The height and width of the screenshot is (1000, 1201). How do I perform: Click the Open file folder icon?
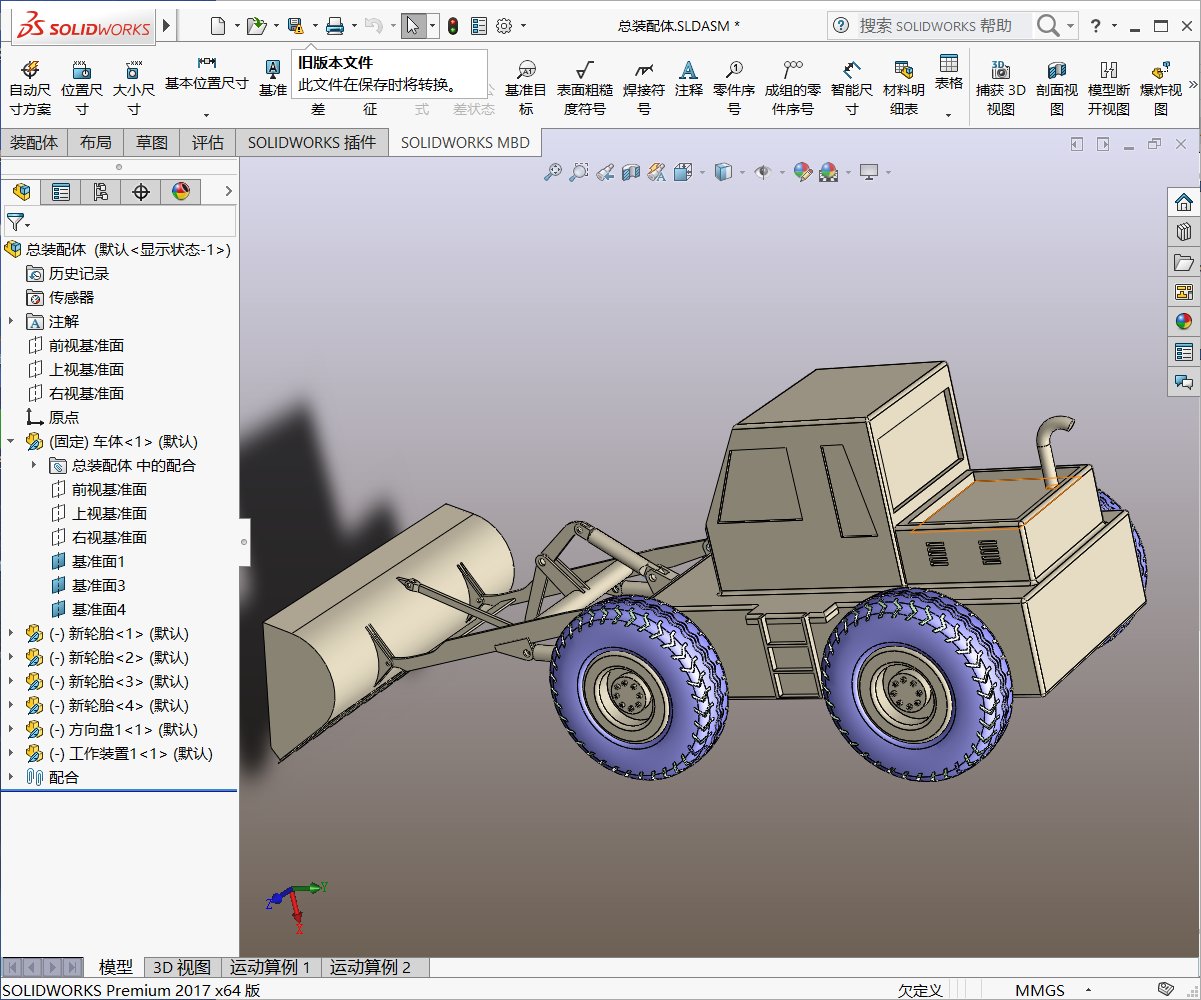pos(256,25)
